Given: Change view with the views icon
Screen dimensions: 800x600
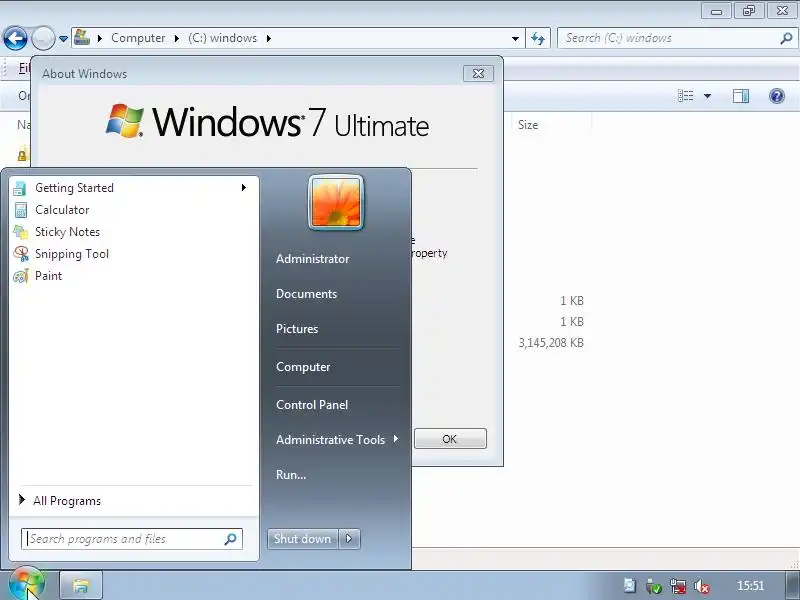Looking at the screenshot, I should pos(685,96).
